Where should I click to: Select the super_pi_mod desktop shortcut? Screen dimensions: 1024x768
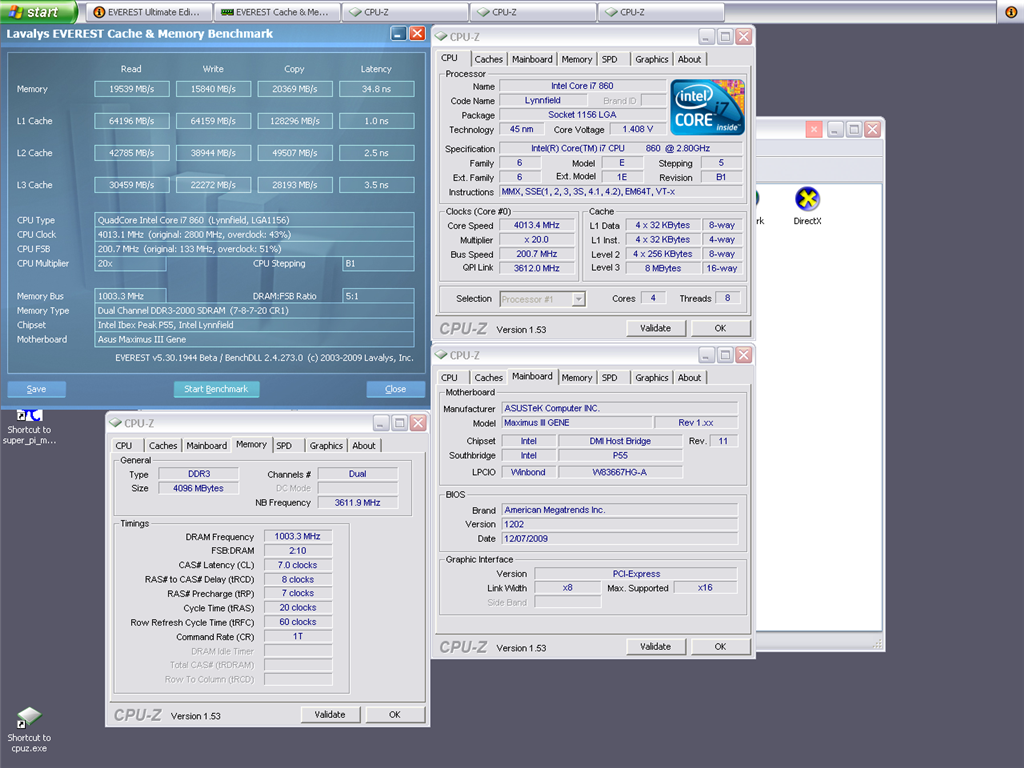tap(29, 415)
